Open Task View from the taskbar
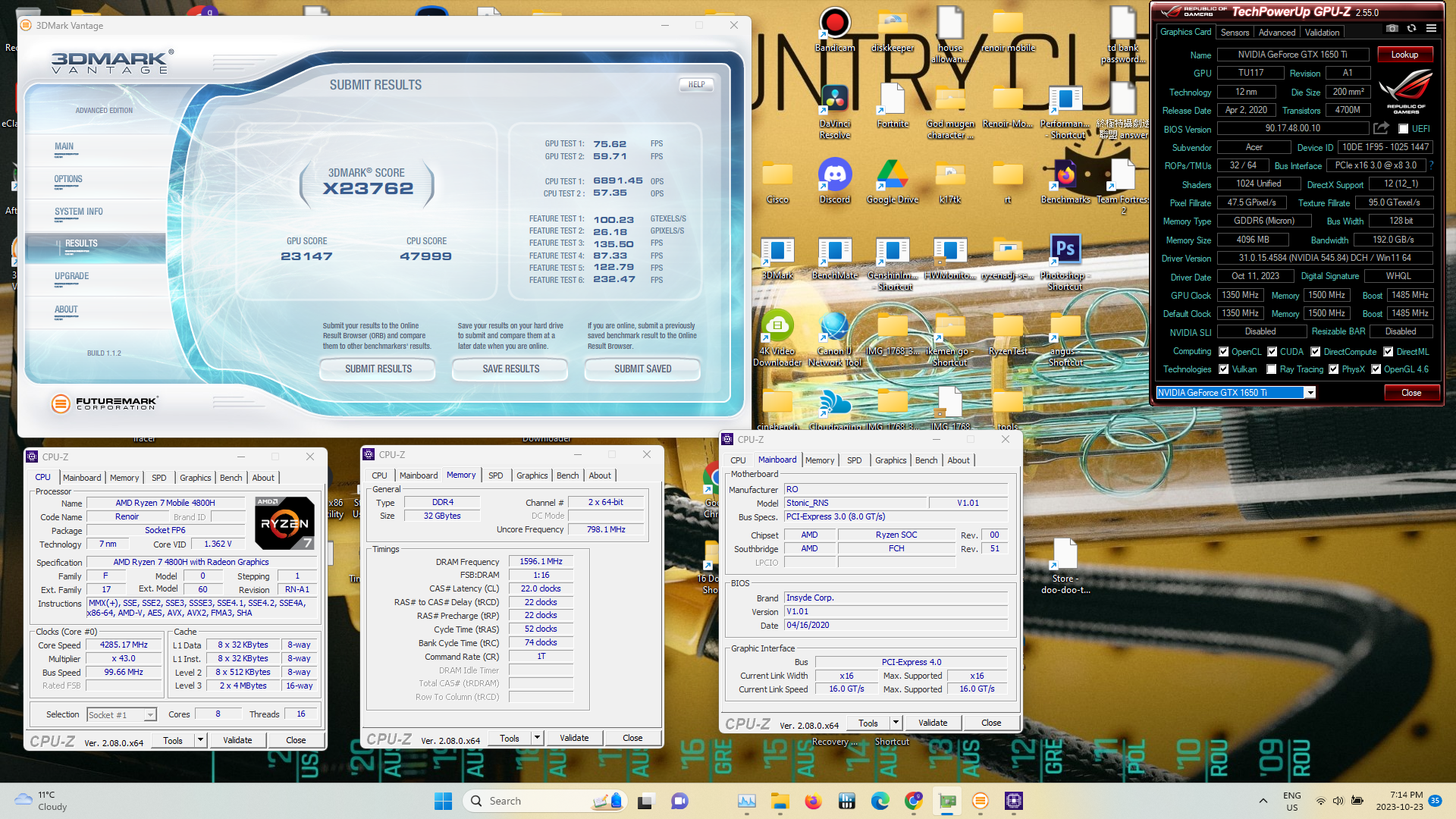This screenshot has width=1456, height=819. (x=646, y=801)
